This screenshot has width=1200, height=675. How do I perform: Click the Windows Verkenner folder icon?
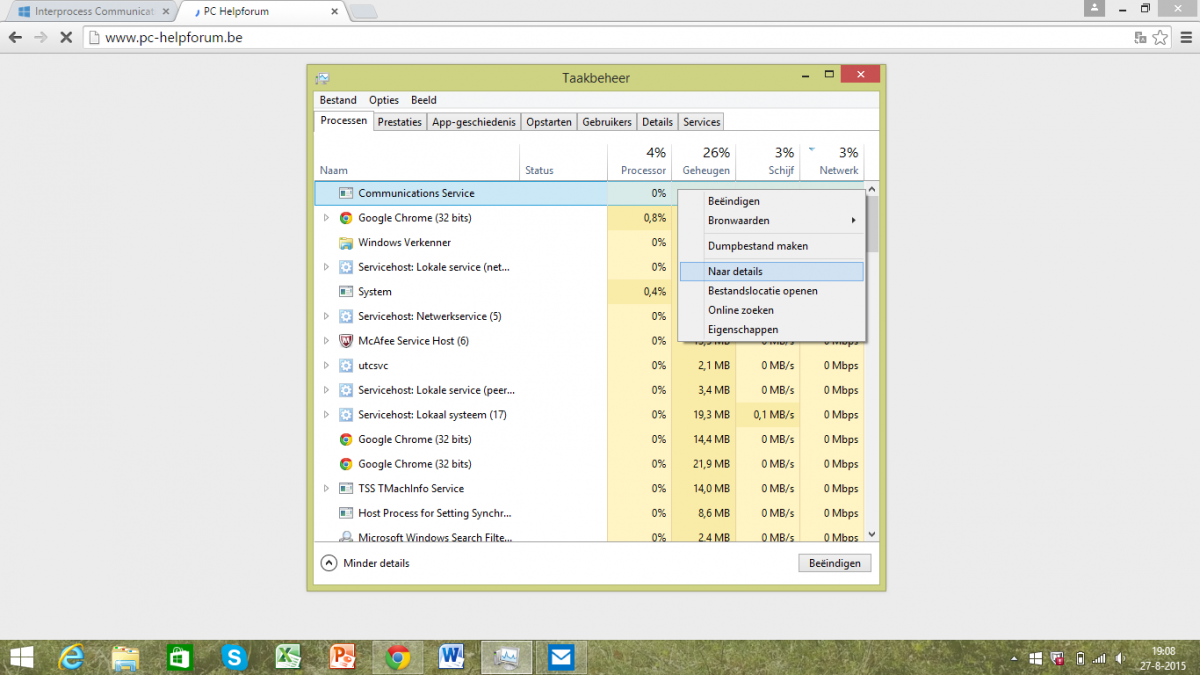point(346,243)
